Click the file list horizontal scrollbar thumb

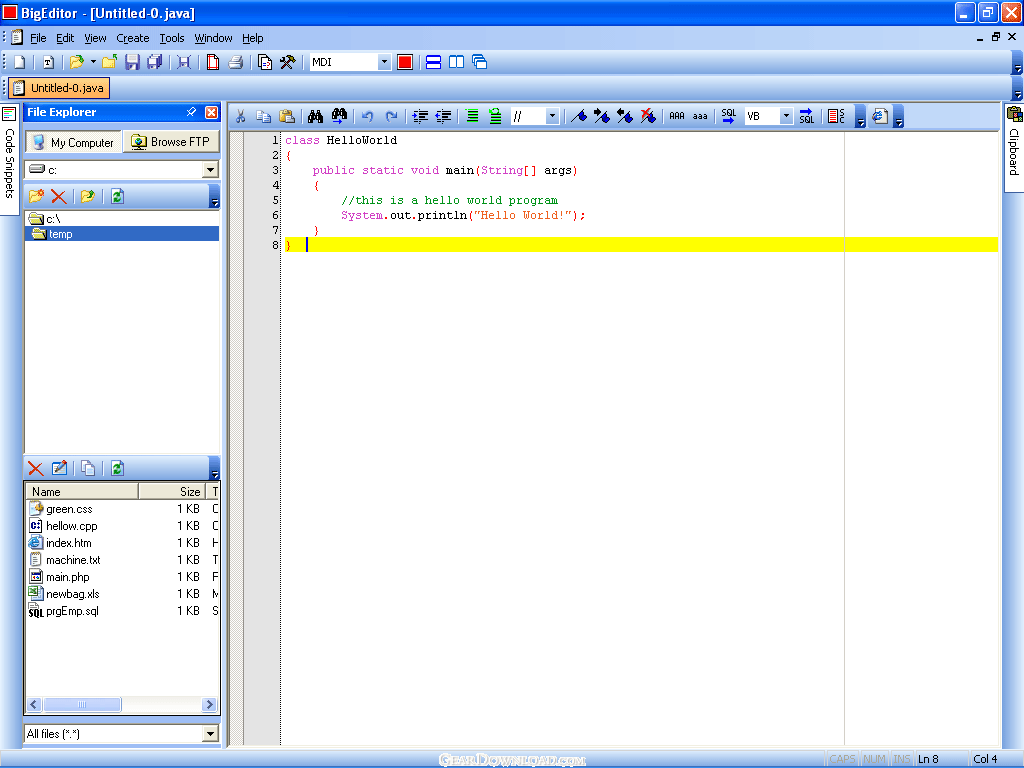pyautogui.click(x=82, y=705)
